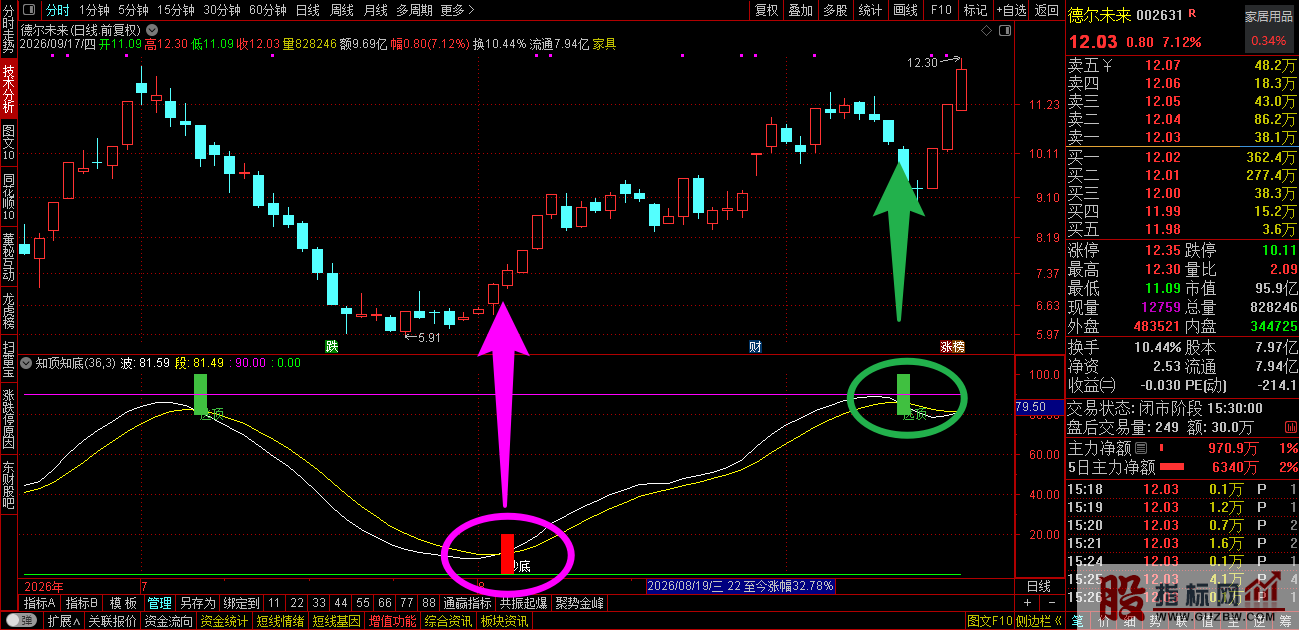Toggle 多股 multi-stock view
The image size is (1299, 630).
click(835, 10)
